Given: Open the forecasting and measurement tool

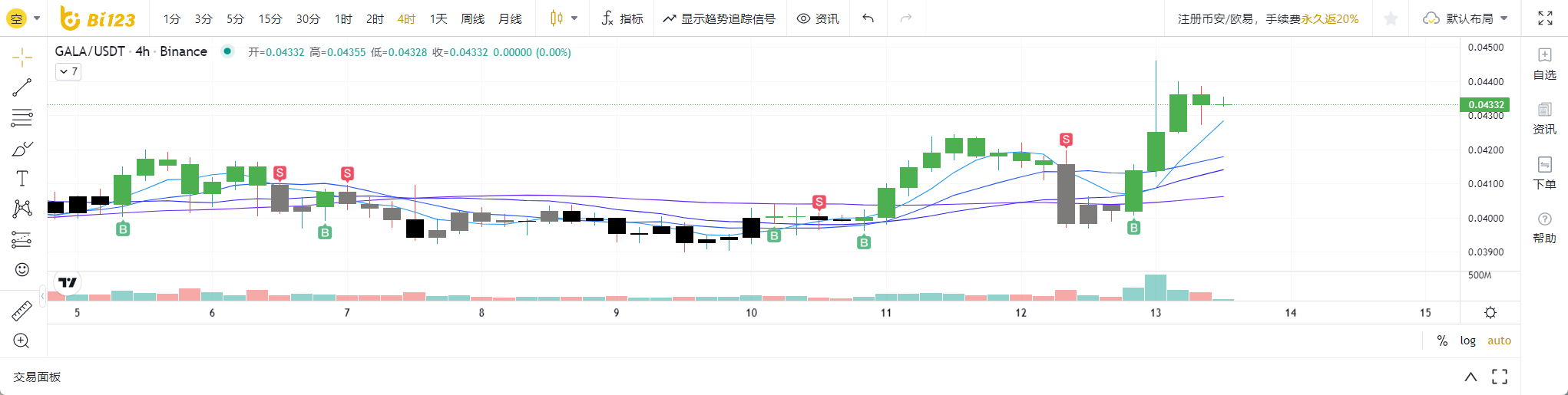Looking at the screenshot, I should (x=22, y=239).
